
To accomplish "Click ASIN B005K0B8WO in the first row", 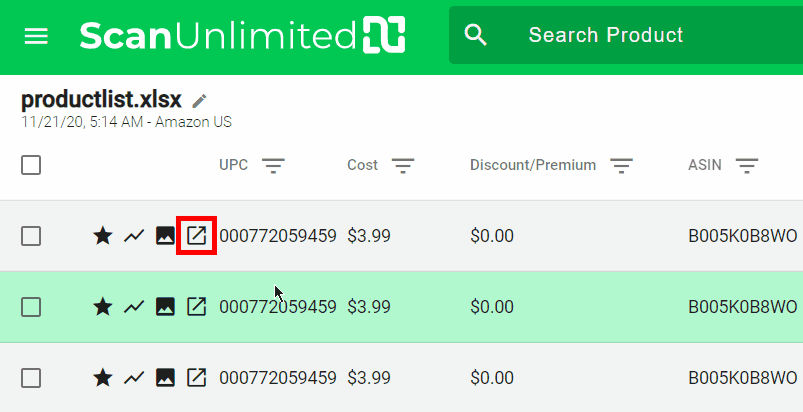I will (742, 236).
